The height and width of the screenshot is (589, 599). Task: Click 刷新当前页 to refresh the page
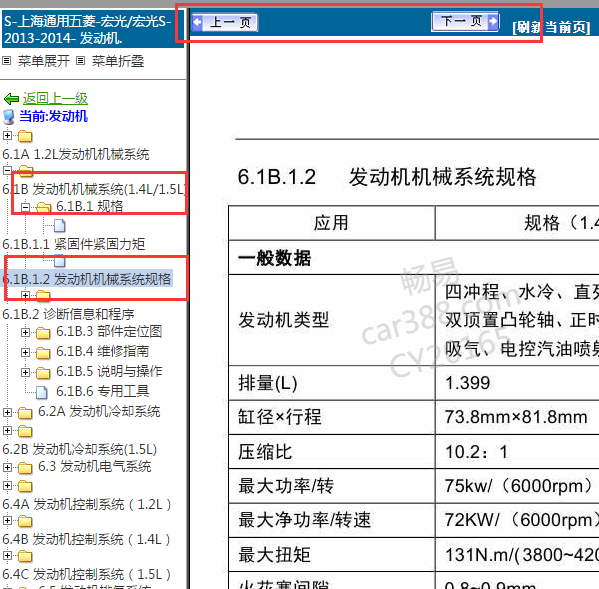(551, 27)
